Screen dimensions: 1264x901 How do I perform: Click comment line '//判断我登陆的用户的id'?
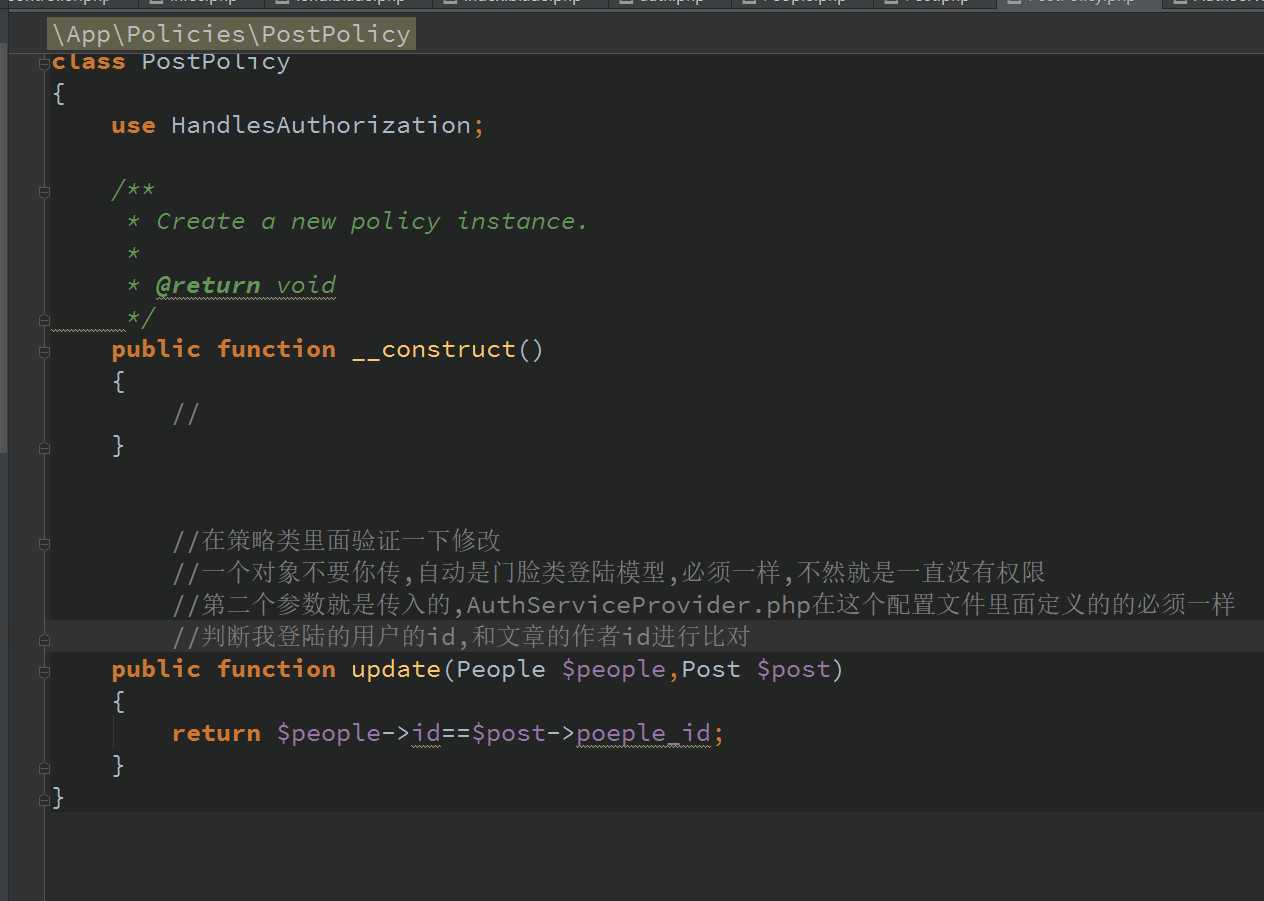[x=461, y=637]
